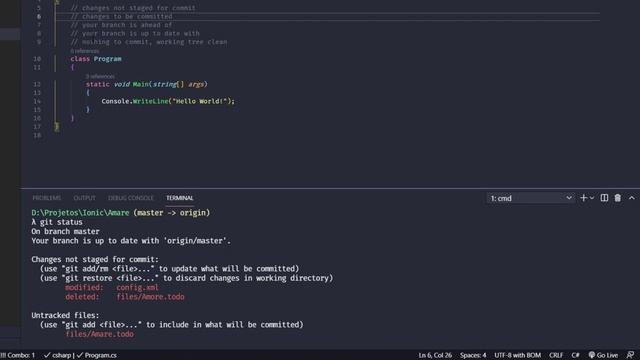Click 'On branch master' terminal line
Image resolution: width=640 pixels, height=360 pixels.
(65, 231)
